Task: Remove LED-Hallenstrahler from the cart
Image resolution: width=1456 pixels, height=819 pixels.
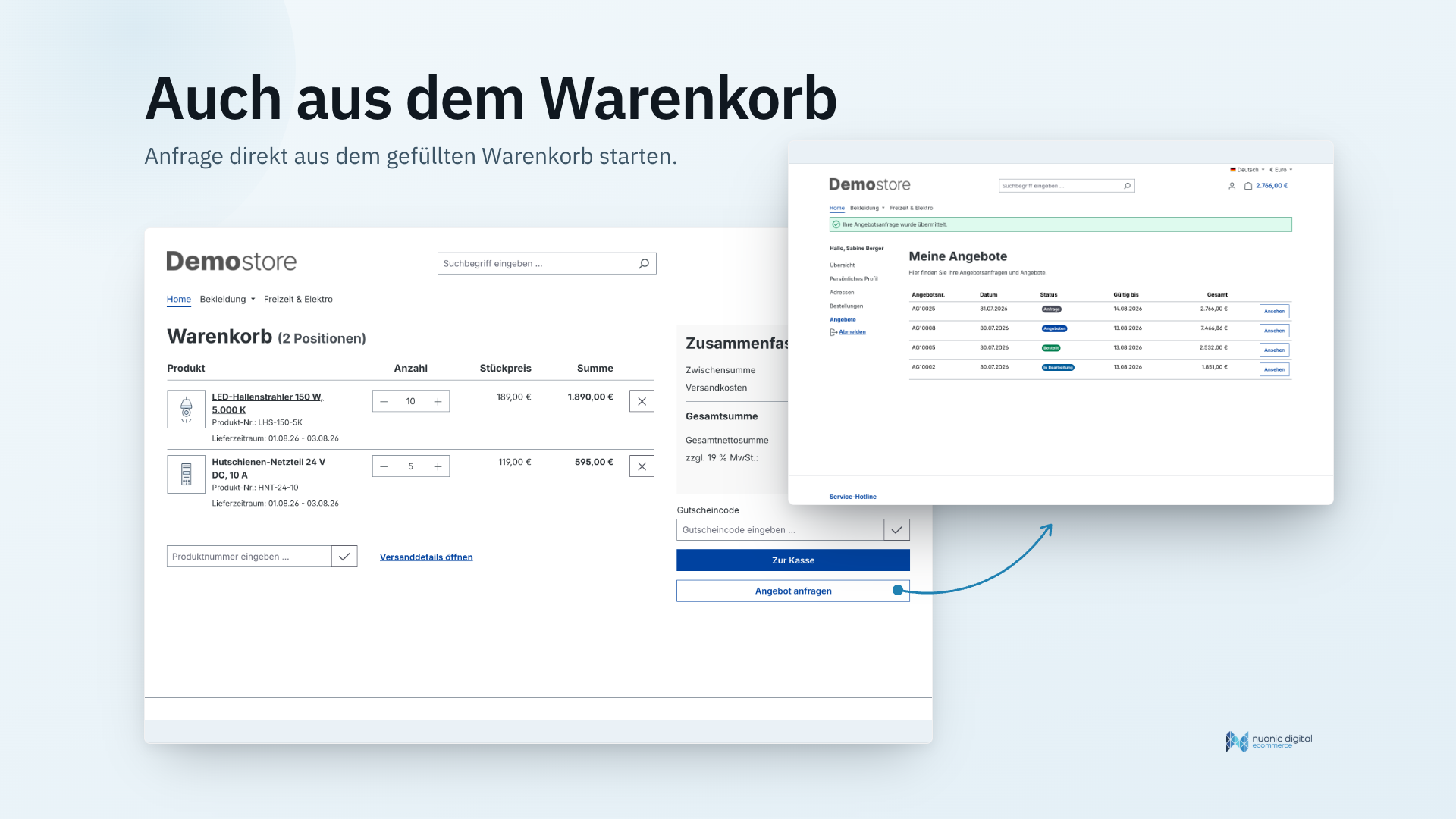Action: coord(642,402)
